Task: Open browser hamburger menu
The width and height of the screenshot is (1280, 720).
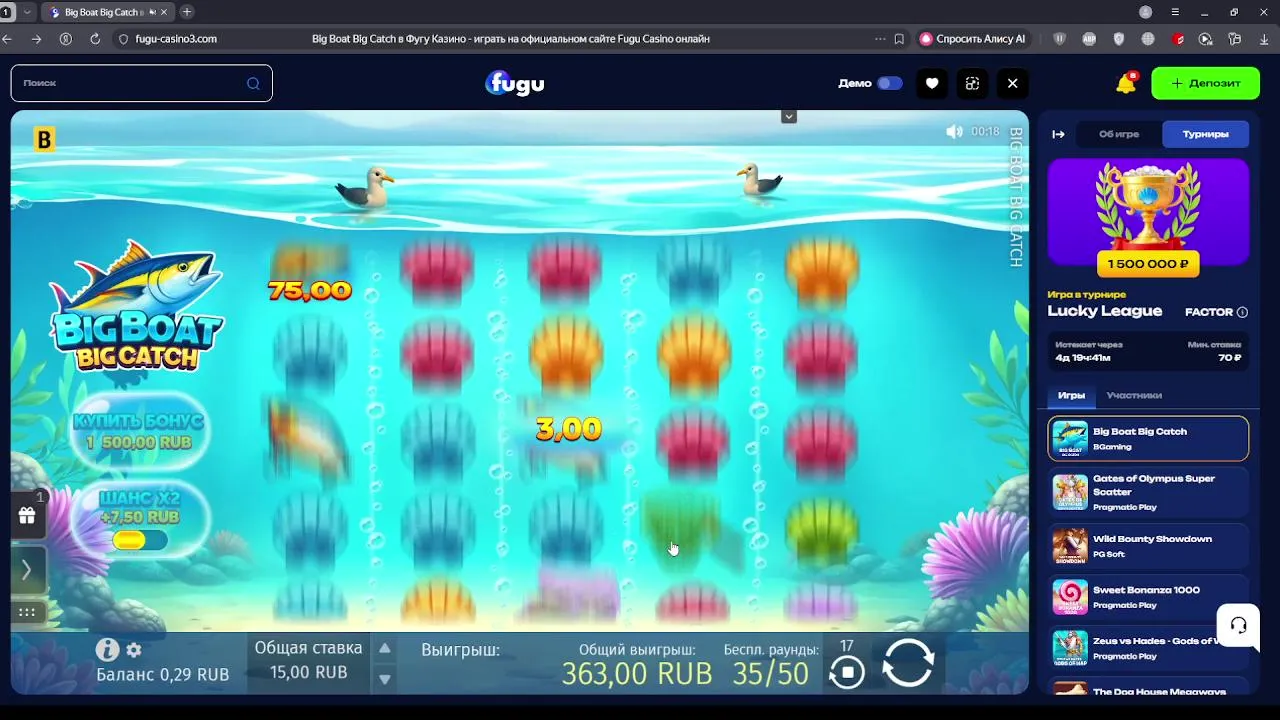Action: click(x=1175, y=12)
